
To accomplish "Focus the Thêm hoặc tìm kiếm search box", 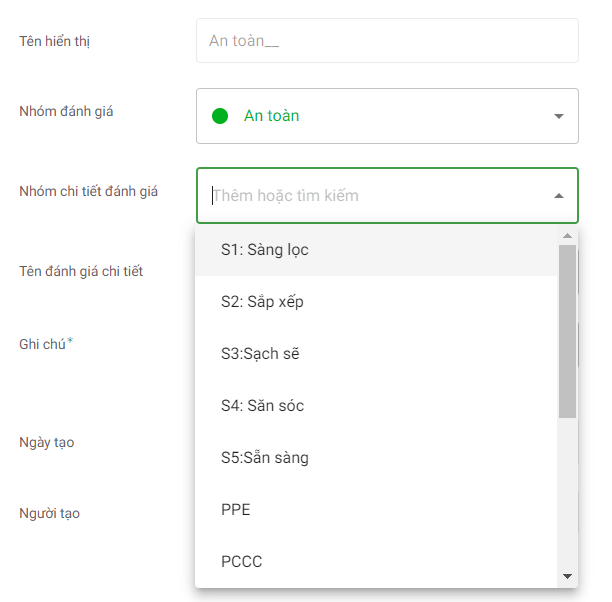I will pos(370,196).
